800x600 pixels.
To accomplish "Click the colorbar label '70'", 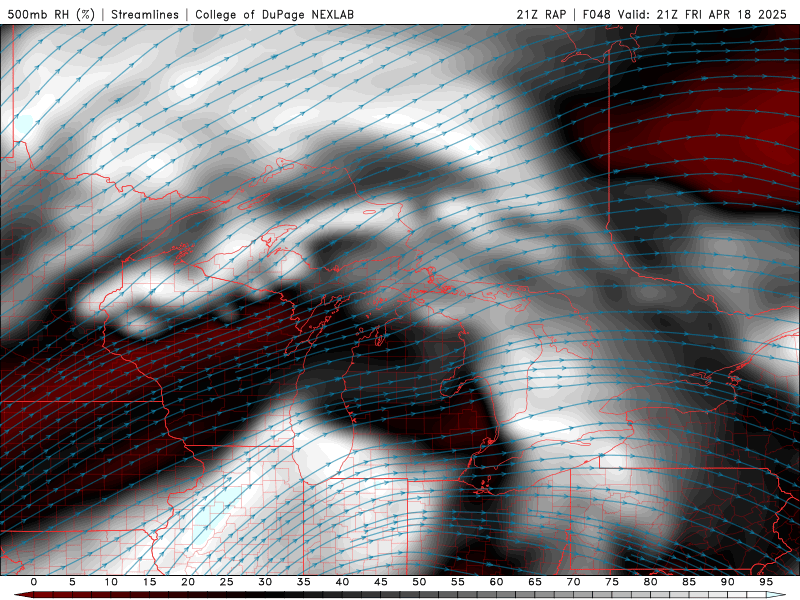I will [x=573, y=582].
